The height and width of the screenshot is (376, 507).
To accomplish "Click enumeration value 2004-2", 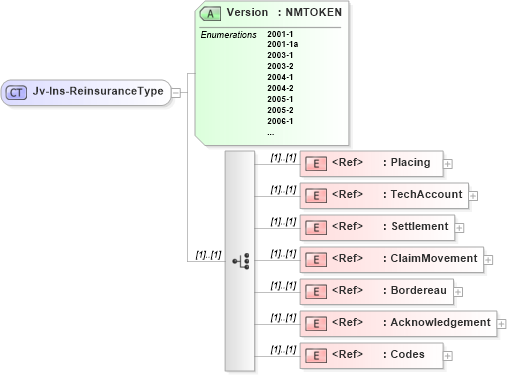I will tap(280, 88).
